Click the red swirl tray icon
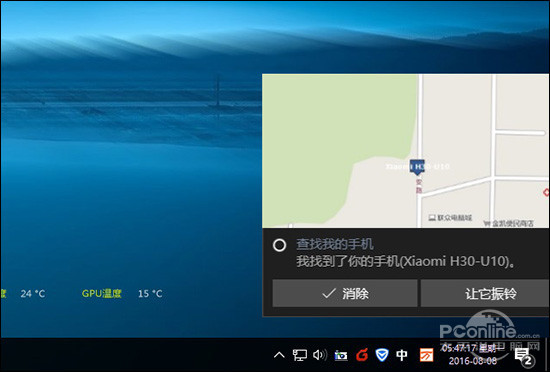 point(362,355)
